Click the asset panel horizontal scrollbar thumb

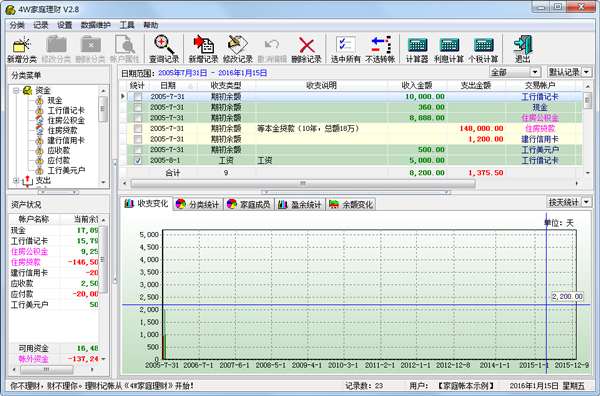[47, 370]
